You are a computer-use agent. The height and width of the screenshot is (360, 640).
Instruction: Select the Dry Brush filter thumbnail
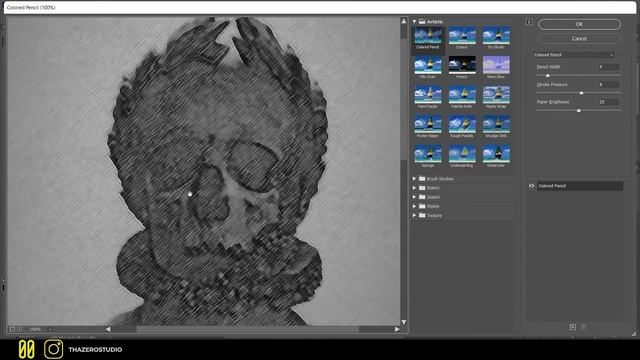(496, 36)
